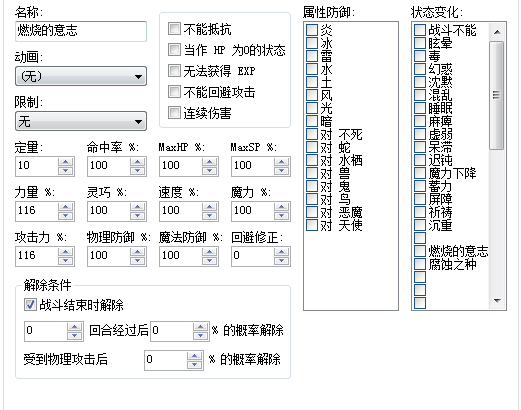Toggle 睡眠 state change box
Image resolution: width=521 pixels, height=410 pixels.
[420, 108]
